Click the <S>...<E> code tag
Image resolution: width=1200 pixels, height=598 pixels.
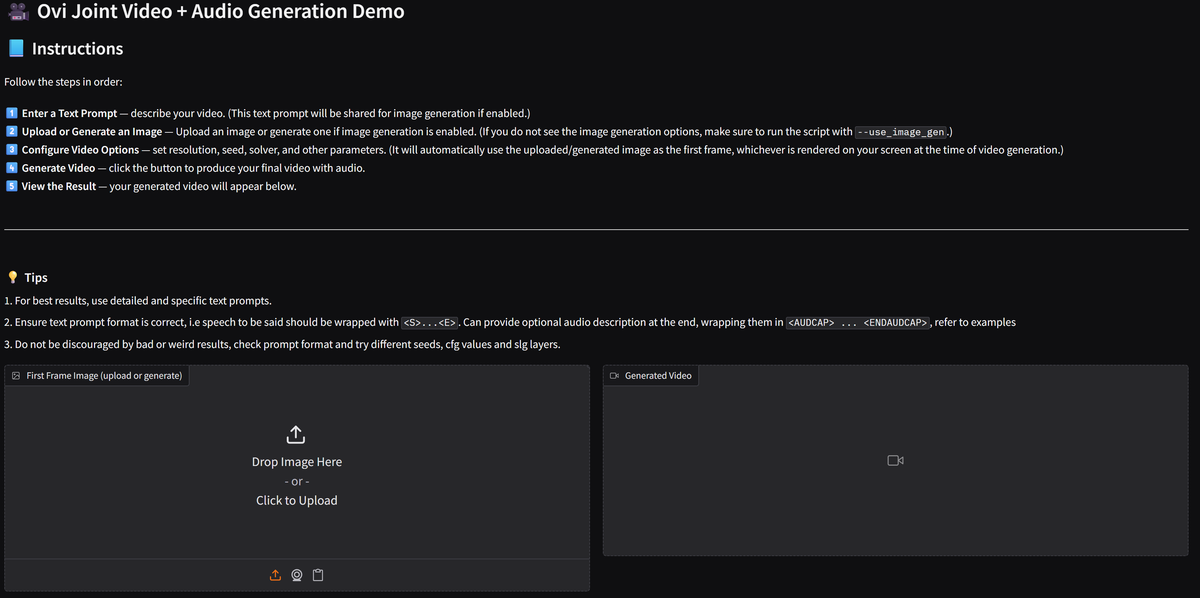coord(430,323)
